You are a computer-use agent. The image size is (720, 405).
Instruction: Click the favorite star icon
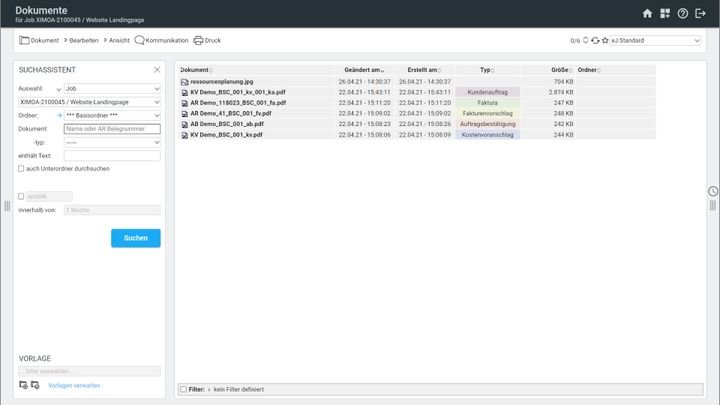(606, 41)
